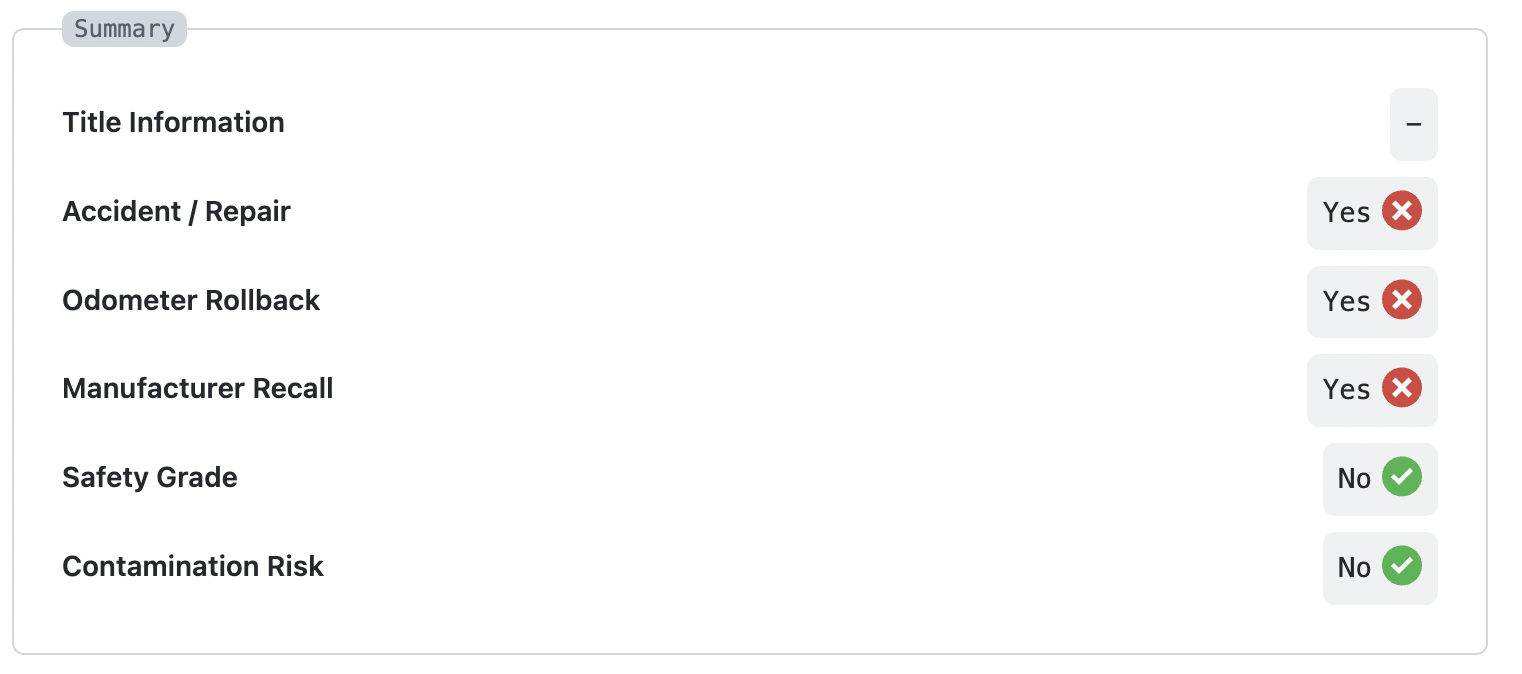Click the "No" text for Safety Grade
Viewport: 1522px width, 674px height.
click(x=1354, y=479)
